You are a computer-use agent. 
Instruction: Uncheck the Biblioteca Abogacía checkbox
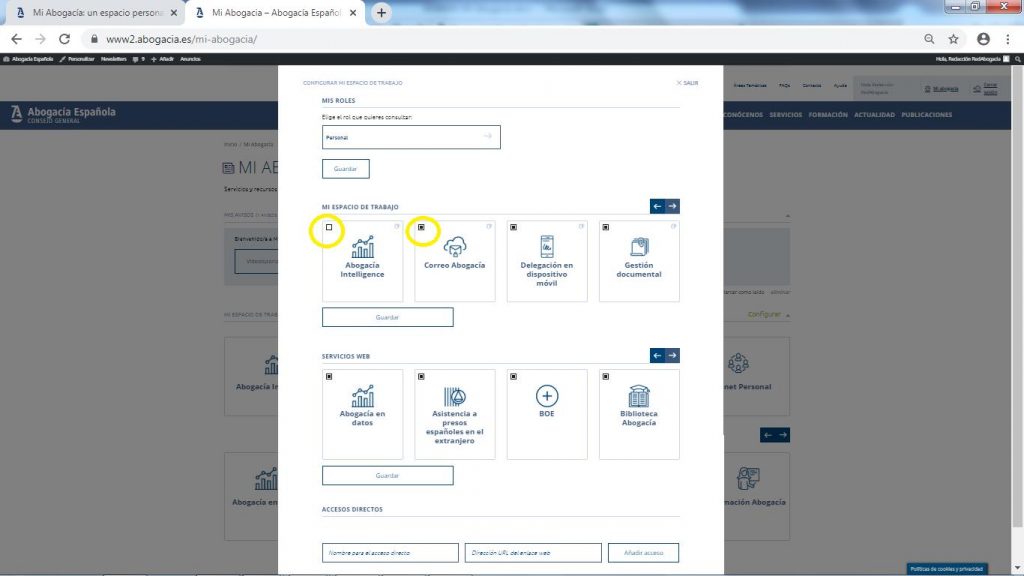(x=605, y=376)
